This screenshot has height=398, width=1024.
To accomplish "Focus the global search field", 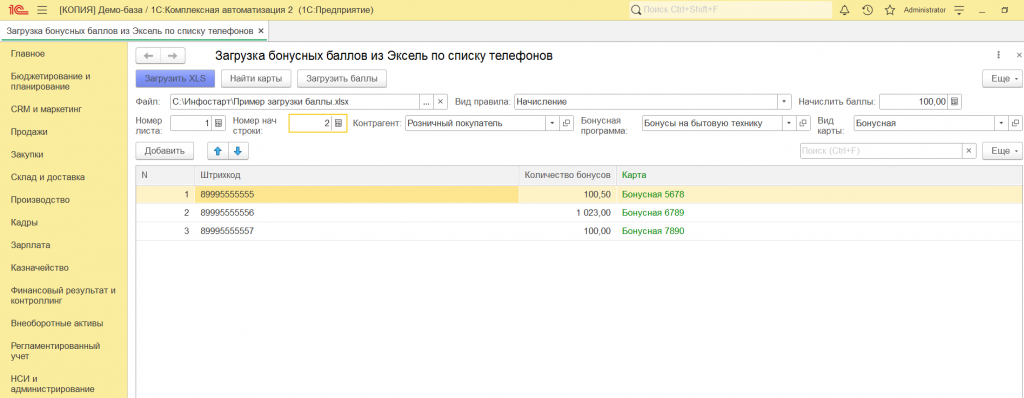I will (730, 10).
